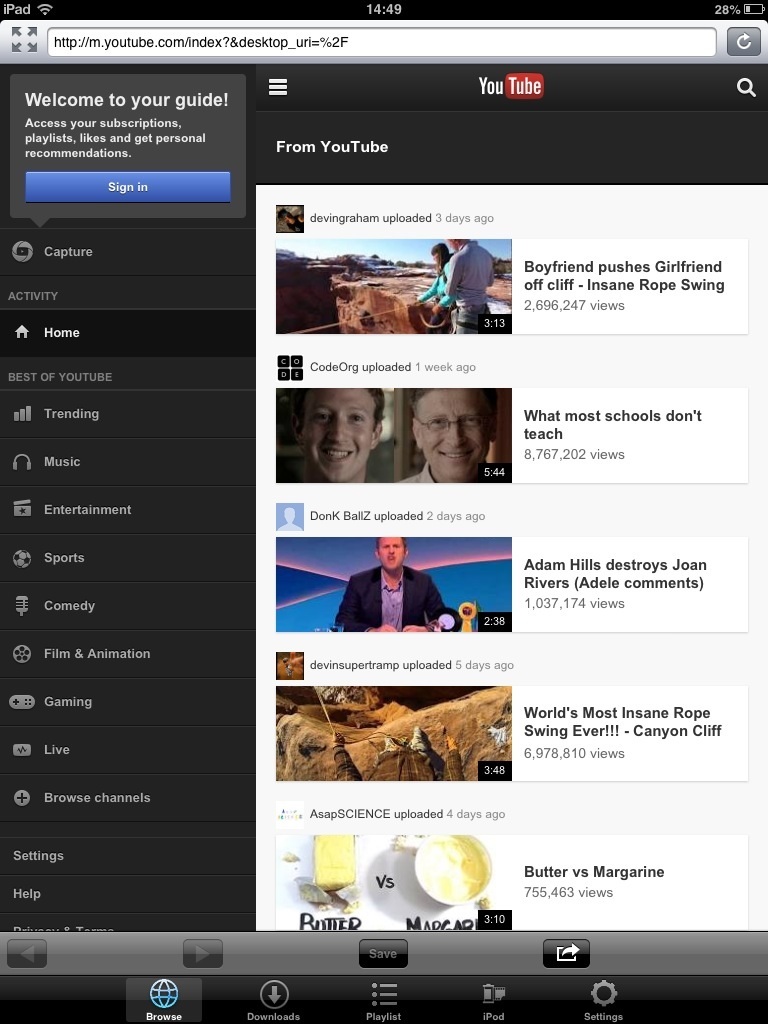Click the URL address field
Viewport: 768px width, 1024px height.
[x=382, y=42]
